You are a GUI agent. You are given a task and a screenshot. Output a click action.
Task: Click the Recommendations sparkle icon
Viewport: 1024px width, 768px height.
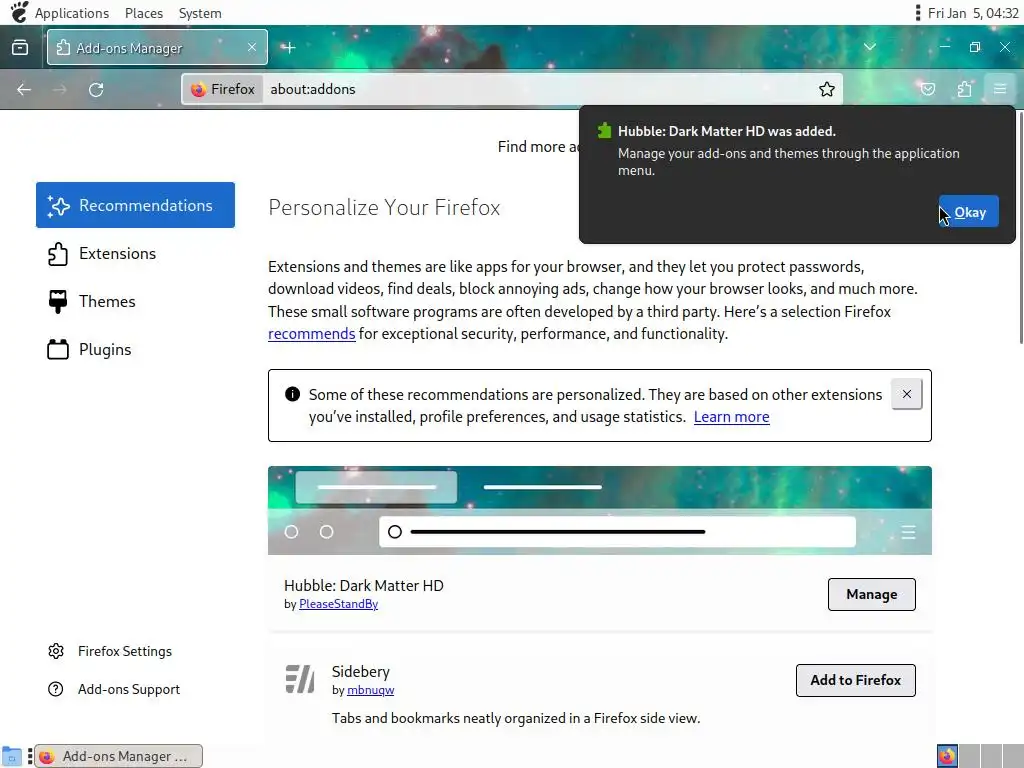(58, 205)
